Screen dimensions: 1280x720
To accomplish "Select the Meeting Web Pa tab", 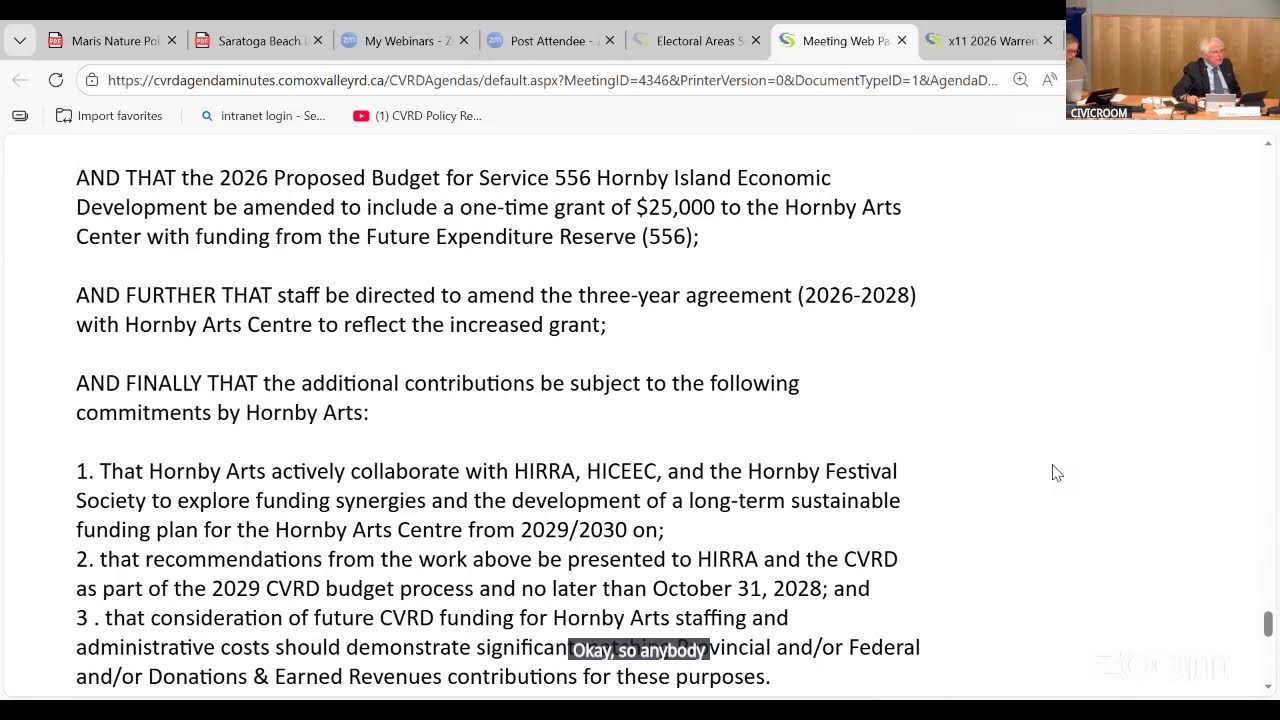I will (x=835, y=41).
